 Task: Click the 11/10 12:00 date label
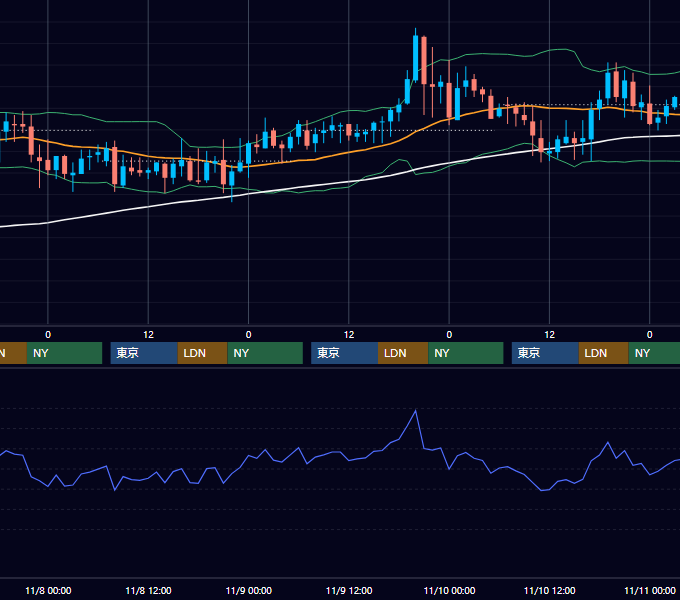(x=549, y=590)
